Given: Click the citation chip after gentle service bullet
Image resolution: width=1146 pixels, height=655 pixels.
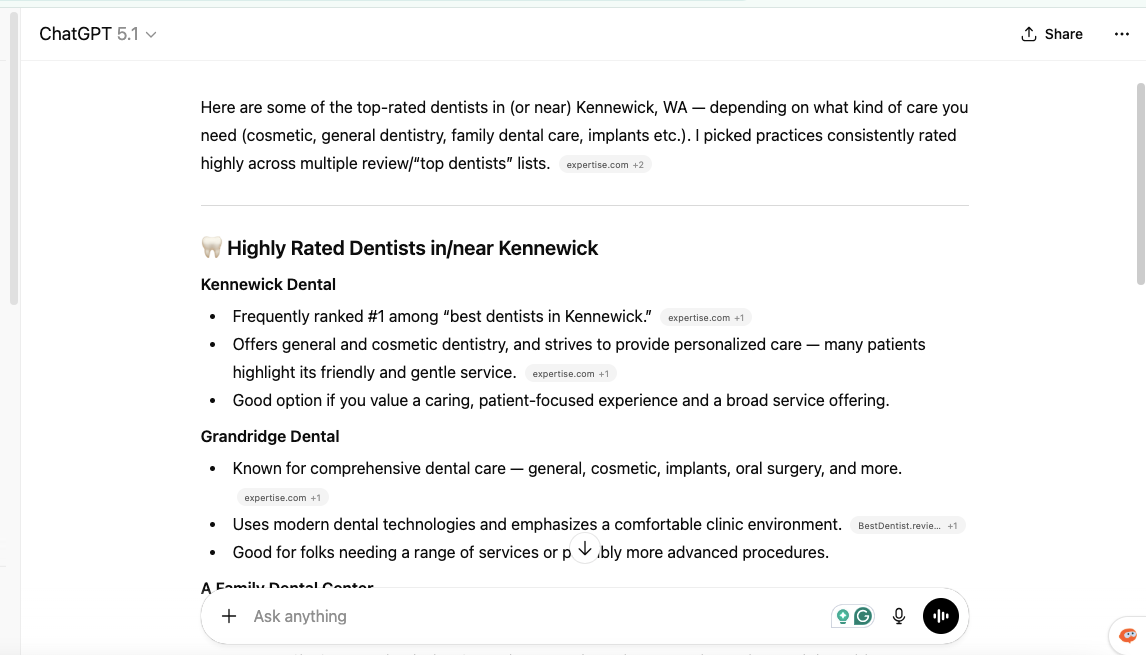Looking at the screenshot, I should (x=571, y=373).
